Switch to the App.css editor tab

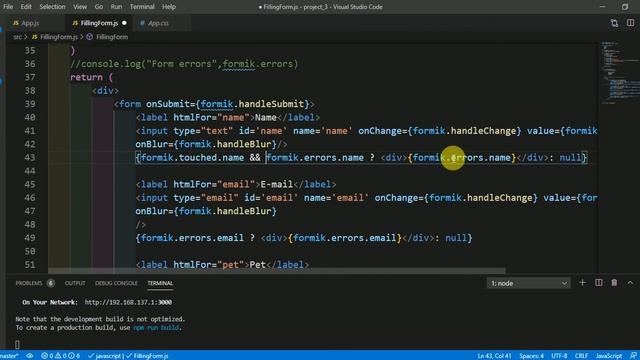158,23
